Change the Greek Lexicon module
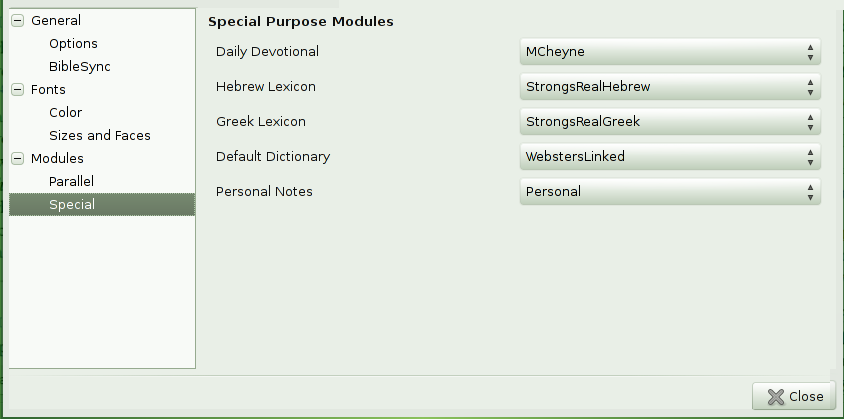Image resolution: width=844 pixels, height=419 pixels. coord(670,122)
